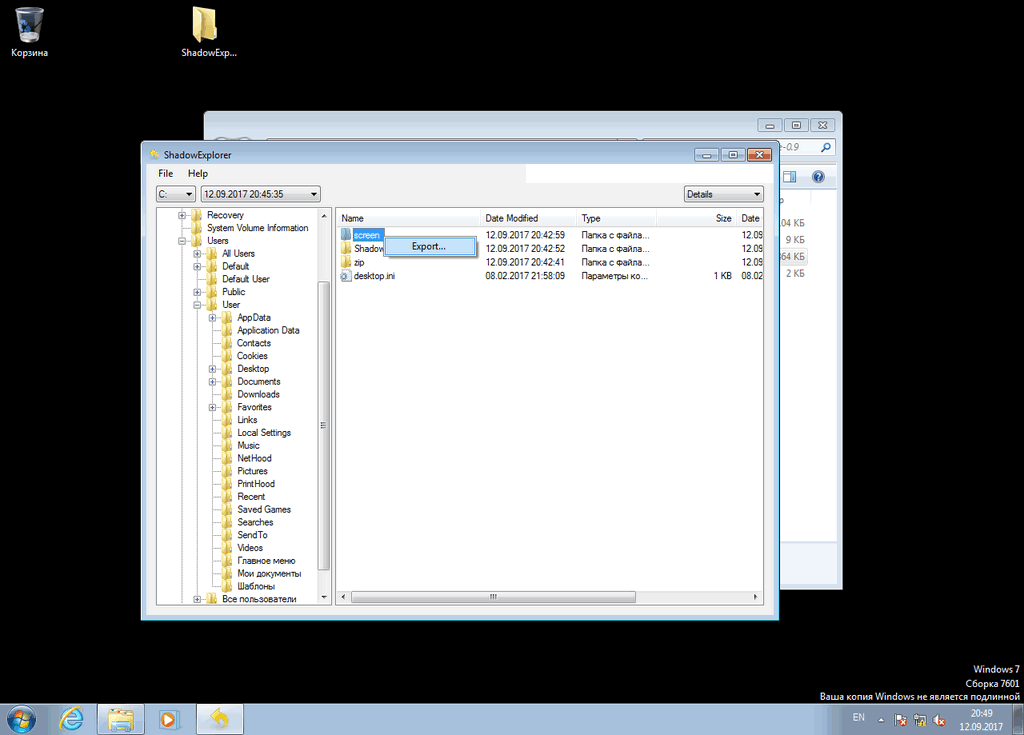Click file list horizontal scrollbar right arrow
Screen dimensions: 1024x735
coord(756,597)
